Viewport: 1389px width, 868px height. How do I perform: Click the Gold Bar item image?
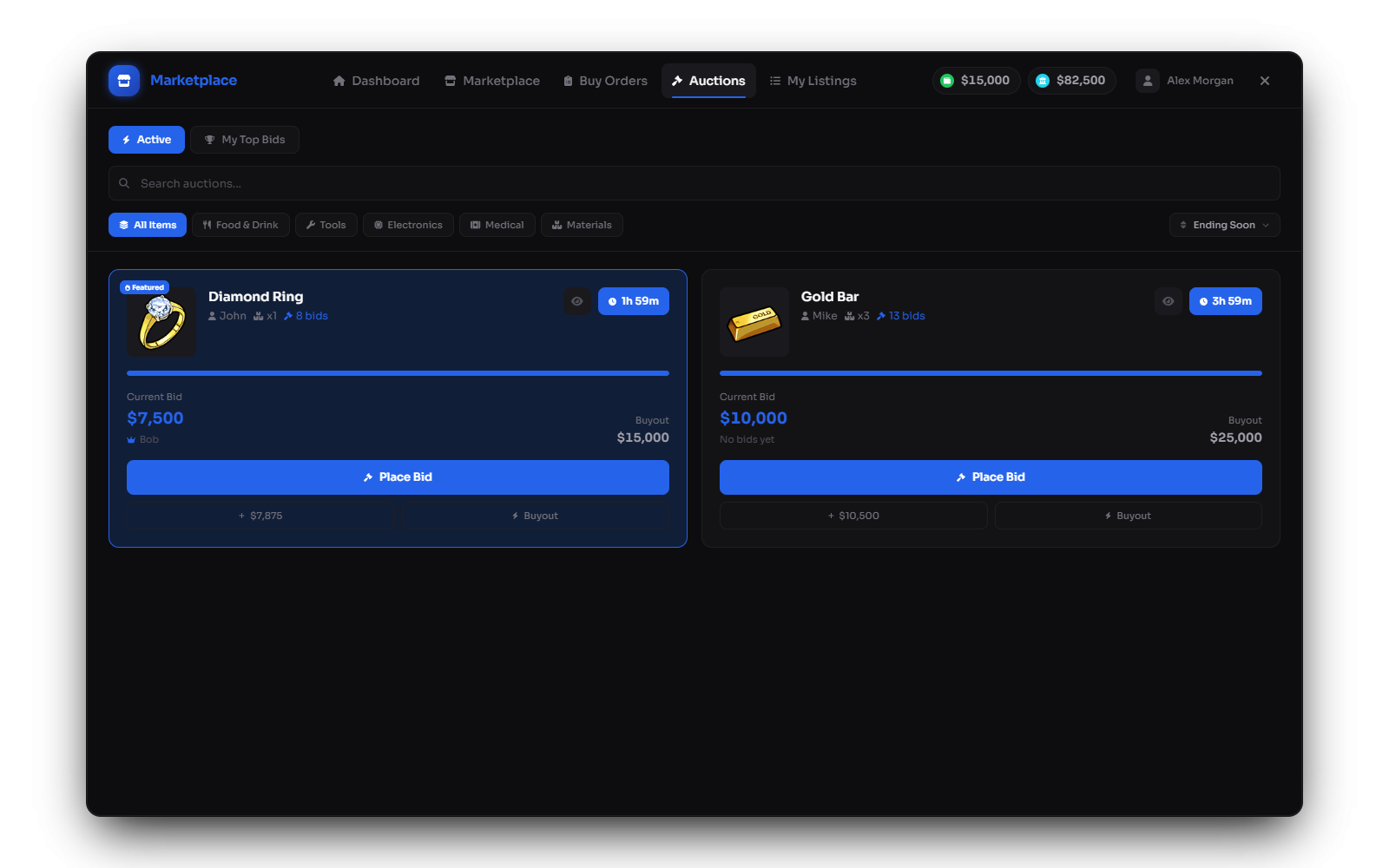click(x=754, y=322)
